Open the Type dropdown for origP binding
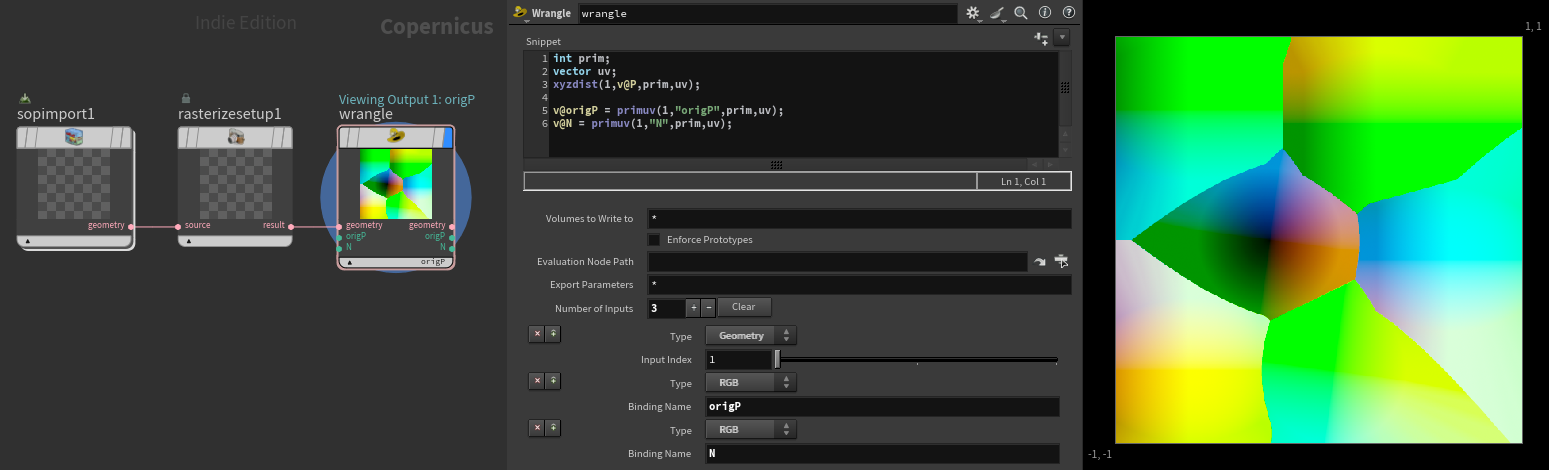 point(751,384)
